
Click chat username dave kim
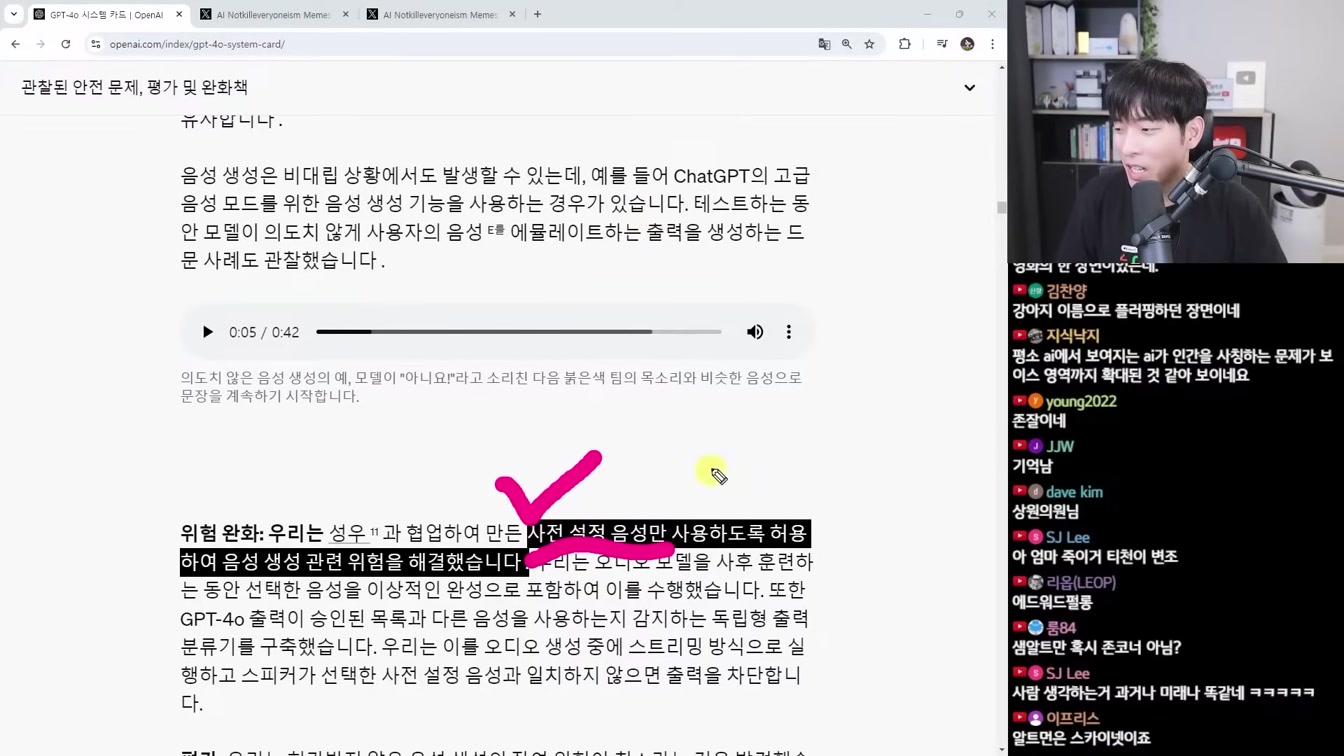(1074, 492)
